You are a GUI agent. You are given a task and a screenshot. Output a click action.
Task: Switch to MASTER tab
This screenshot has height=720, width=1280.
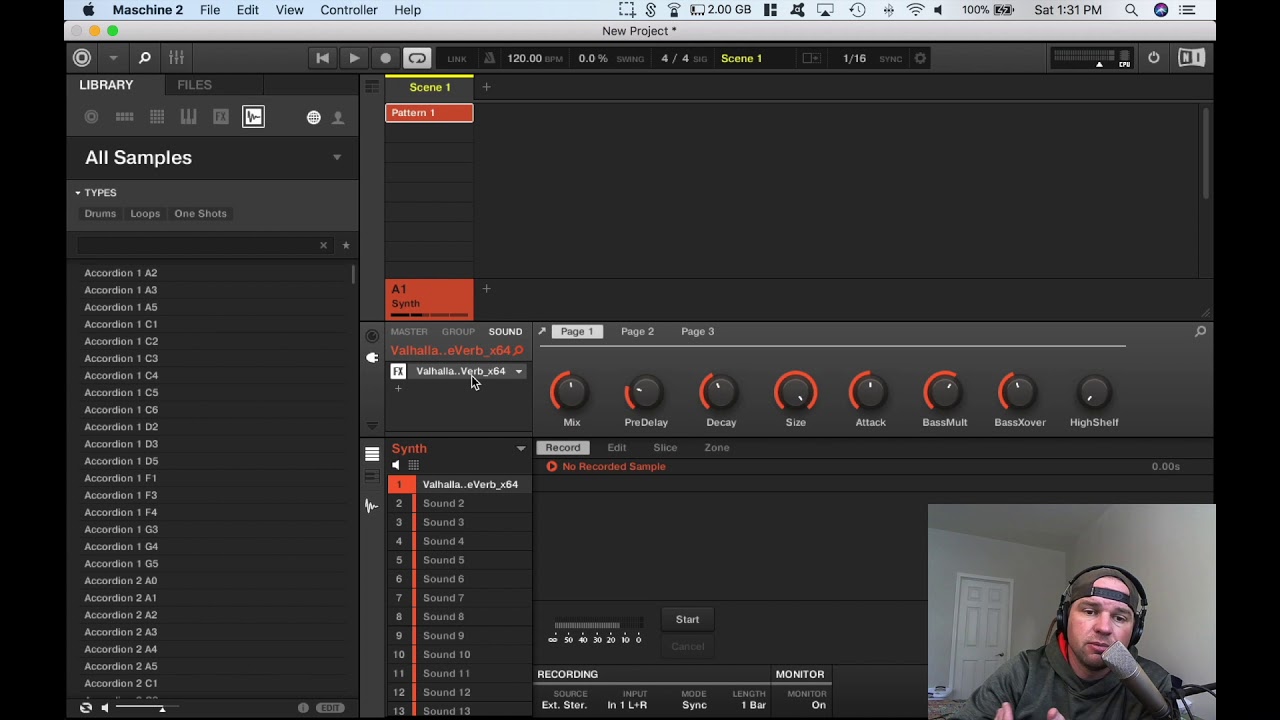point(409,332)
